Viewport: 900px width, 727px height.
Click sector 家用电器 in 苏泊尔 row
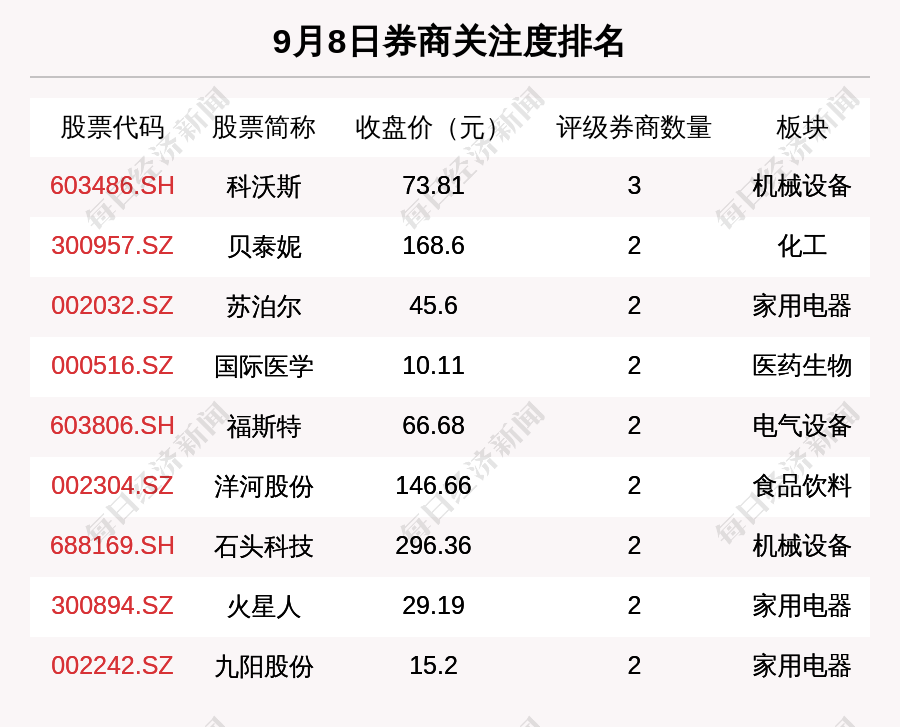pos(802,306)
